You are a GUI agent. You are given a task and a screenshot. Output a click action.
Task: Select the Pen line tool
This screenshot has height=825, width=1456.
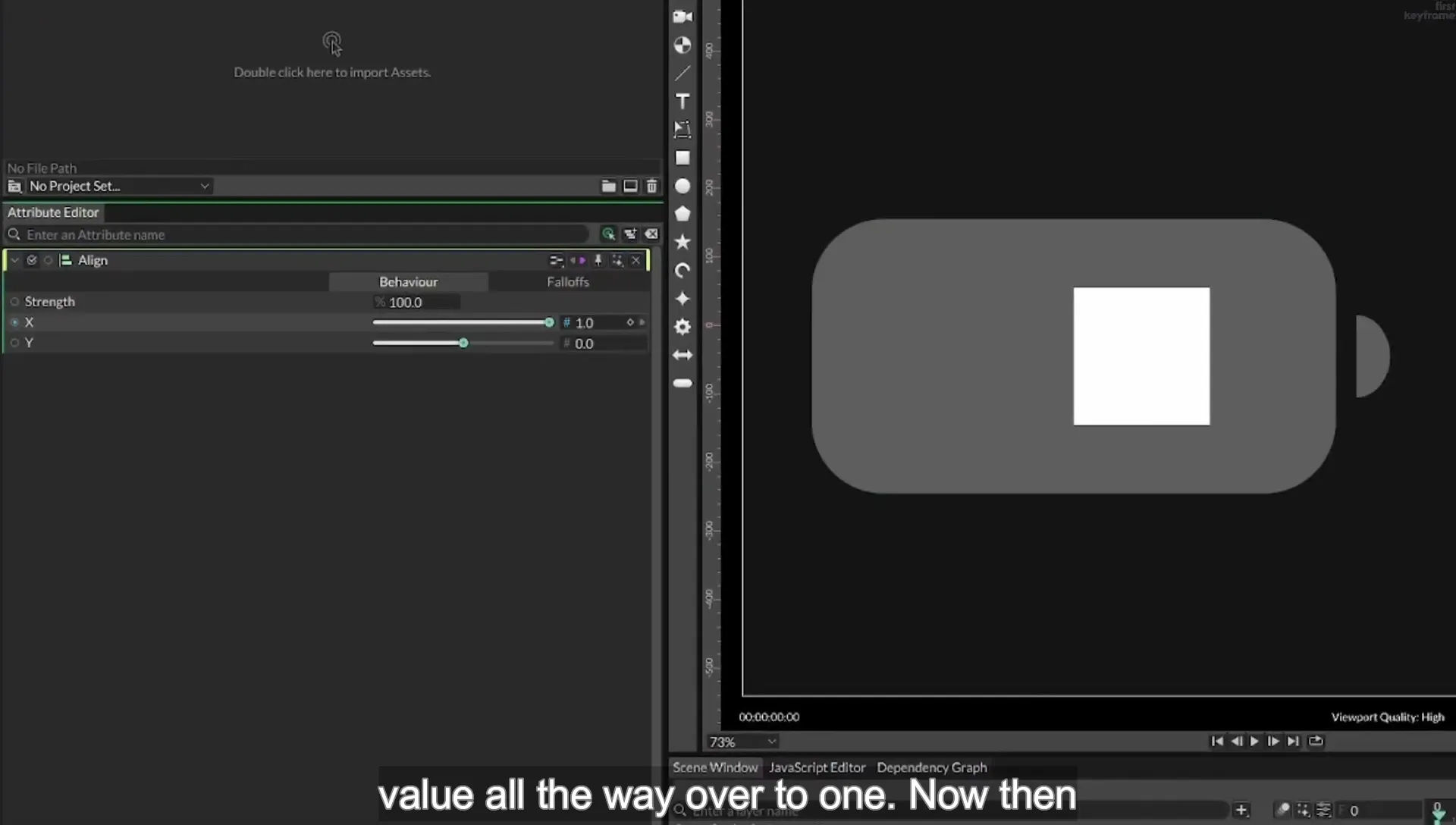coord(682,74)
